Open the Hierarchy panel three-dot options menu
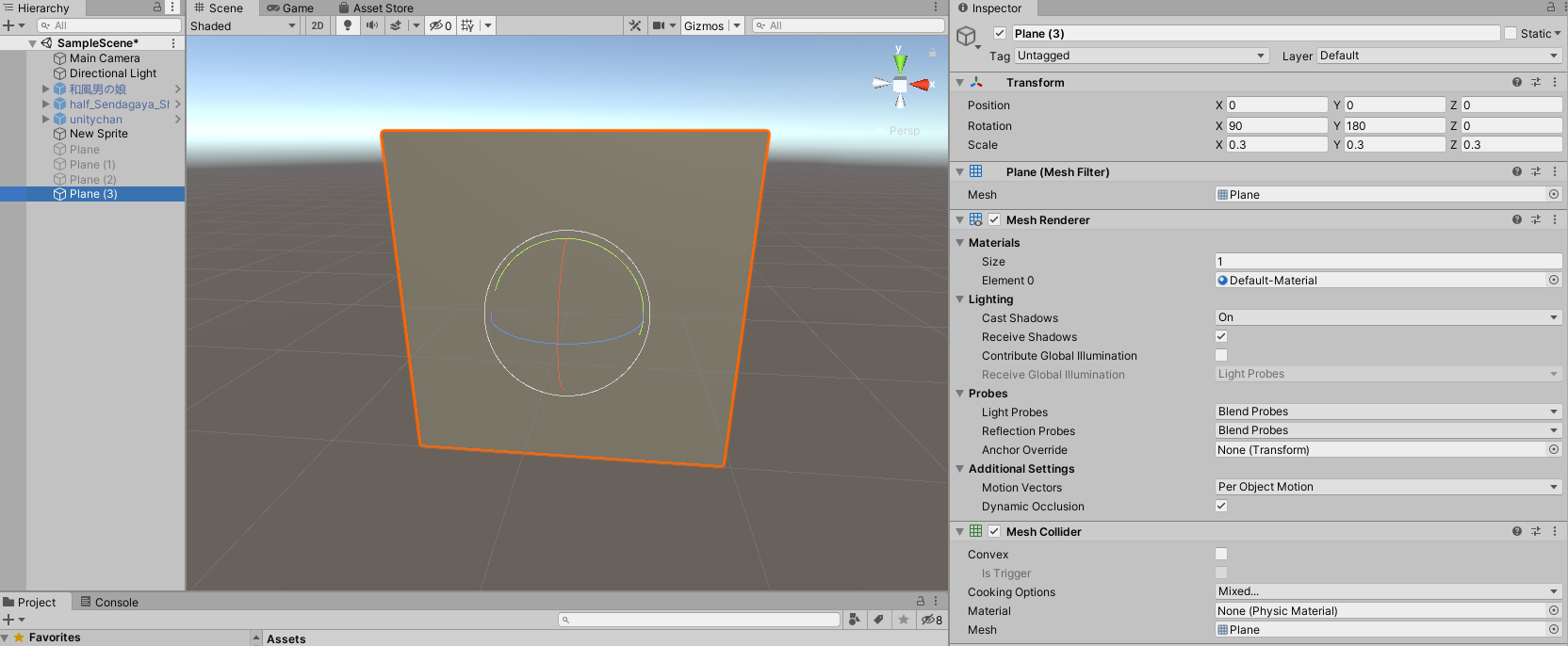Image resolution: width=1568 pixels, height=646 pixels. (x=172, y=7)
